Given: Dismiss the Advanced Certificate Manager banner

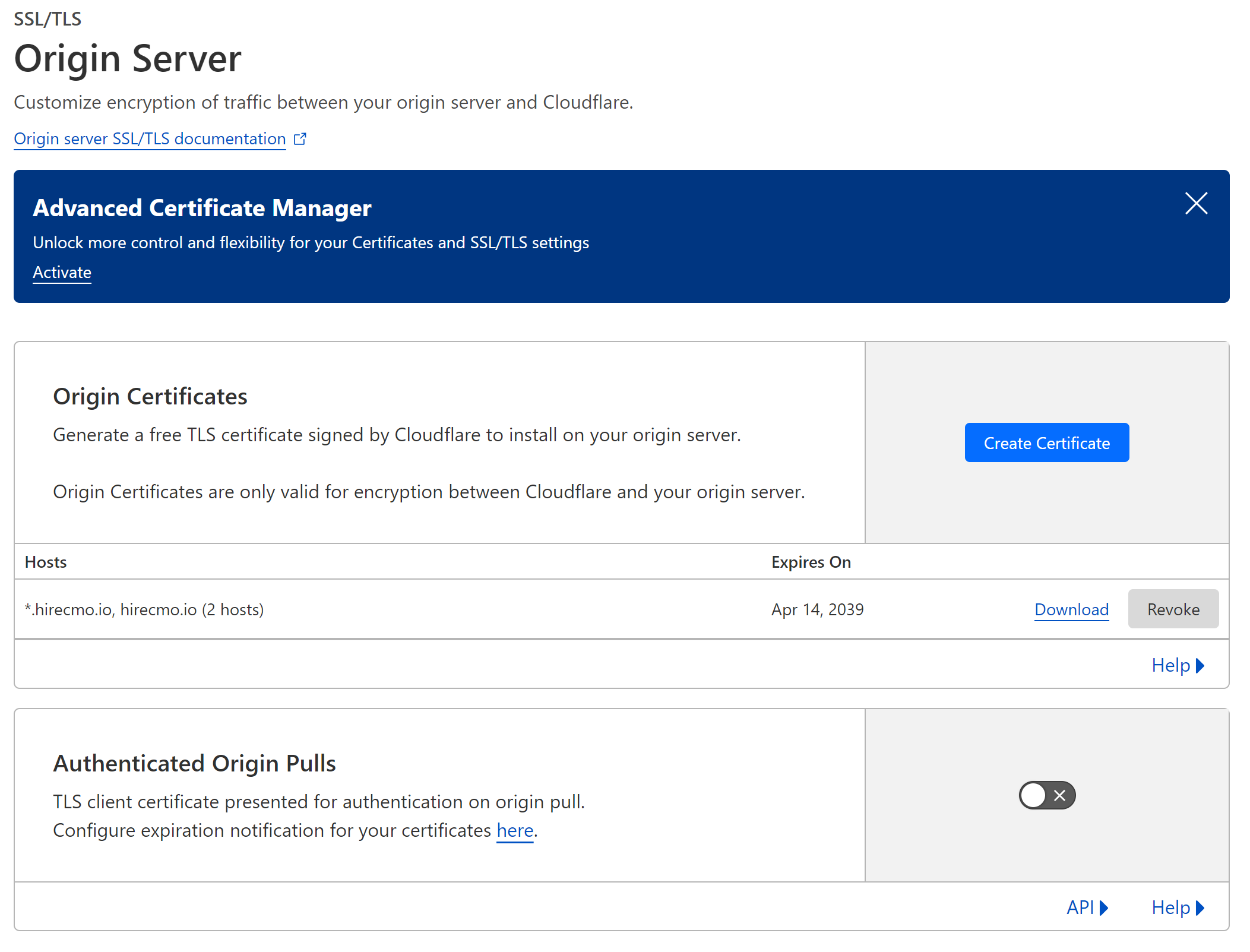Looking at the screenshot, I should 1196,204.
